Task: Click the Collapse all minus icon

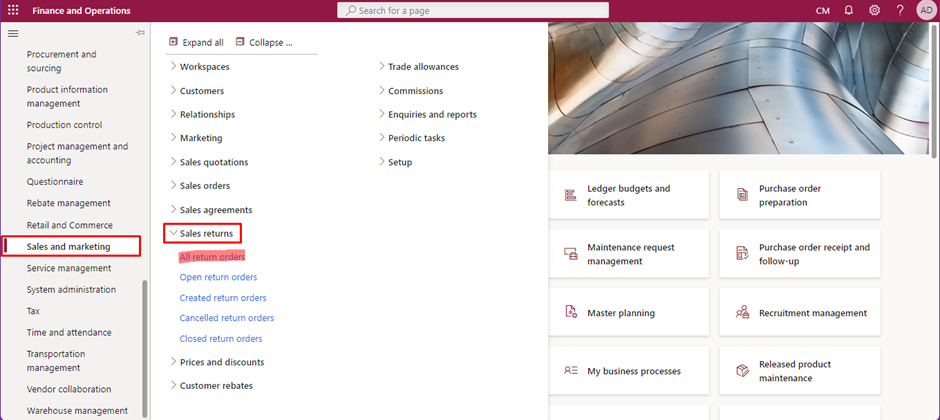Action: pyautogui.click(x=240, y=42)
